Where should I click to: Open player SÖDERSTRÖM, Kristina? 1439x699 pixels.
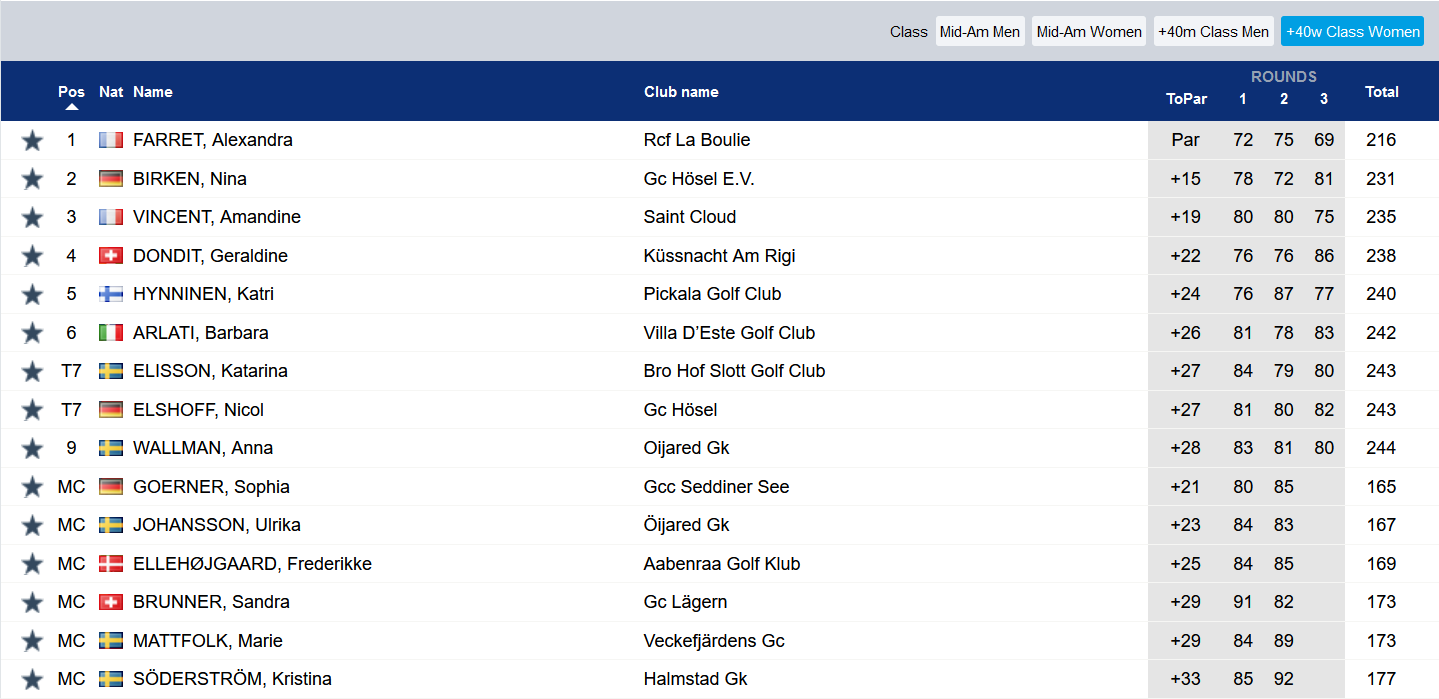point(232,679)
